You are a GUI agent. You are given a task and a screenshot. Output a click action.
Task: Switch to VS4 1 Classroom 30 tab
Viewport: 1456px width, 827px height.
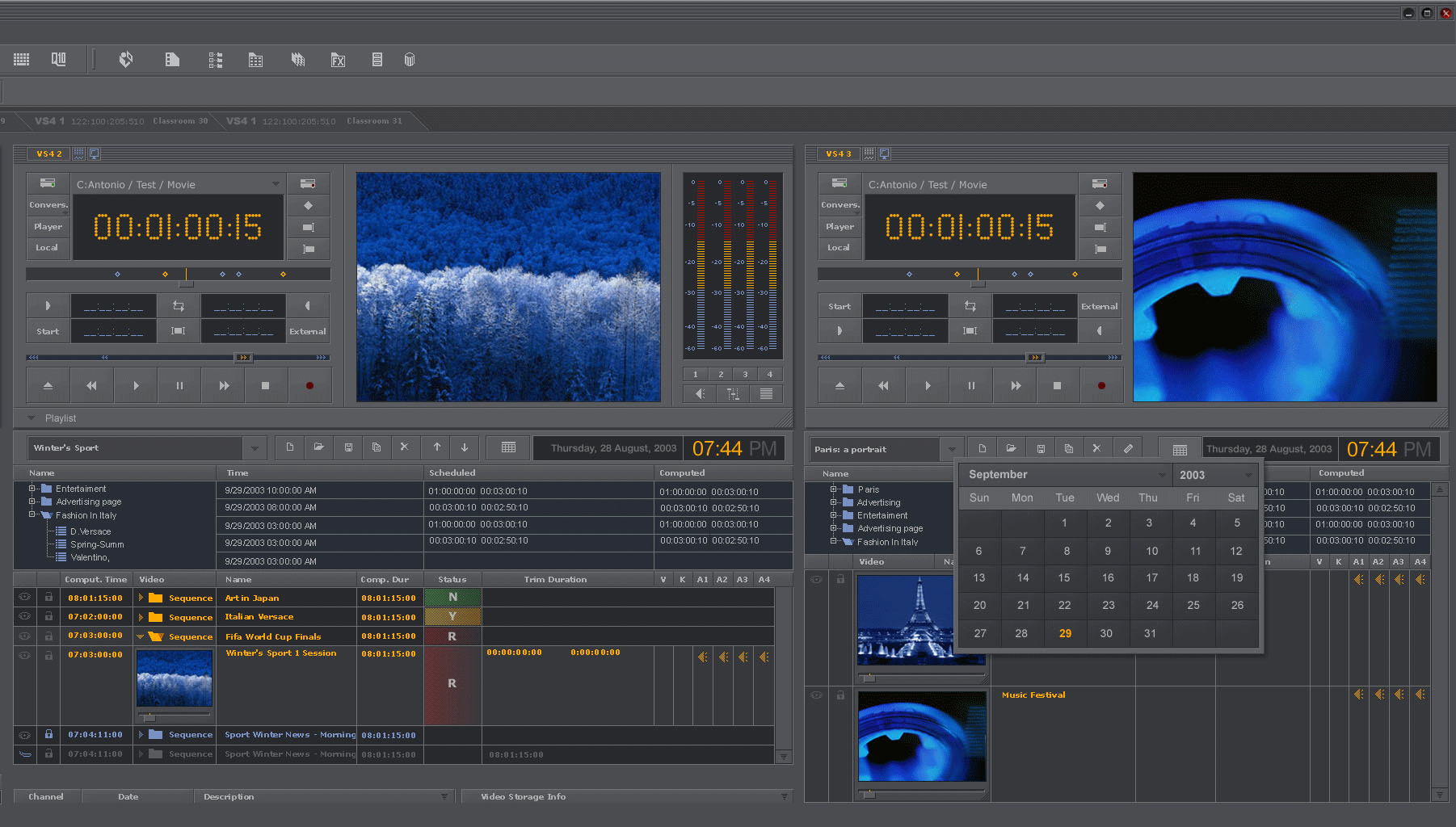[121, 121]
